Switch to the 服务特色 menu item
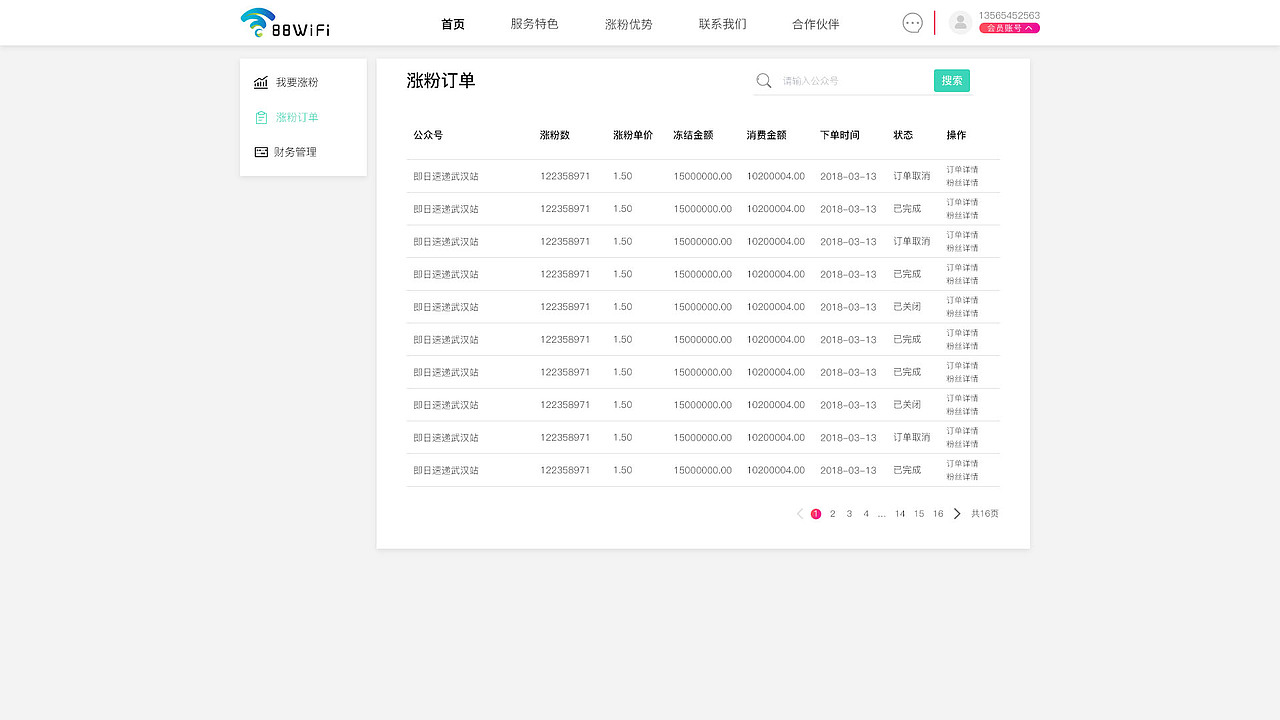 pyautogui.click(x=535, y=23)
